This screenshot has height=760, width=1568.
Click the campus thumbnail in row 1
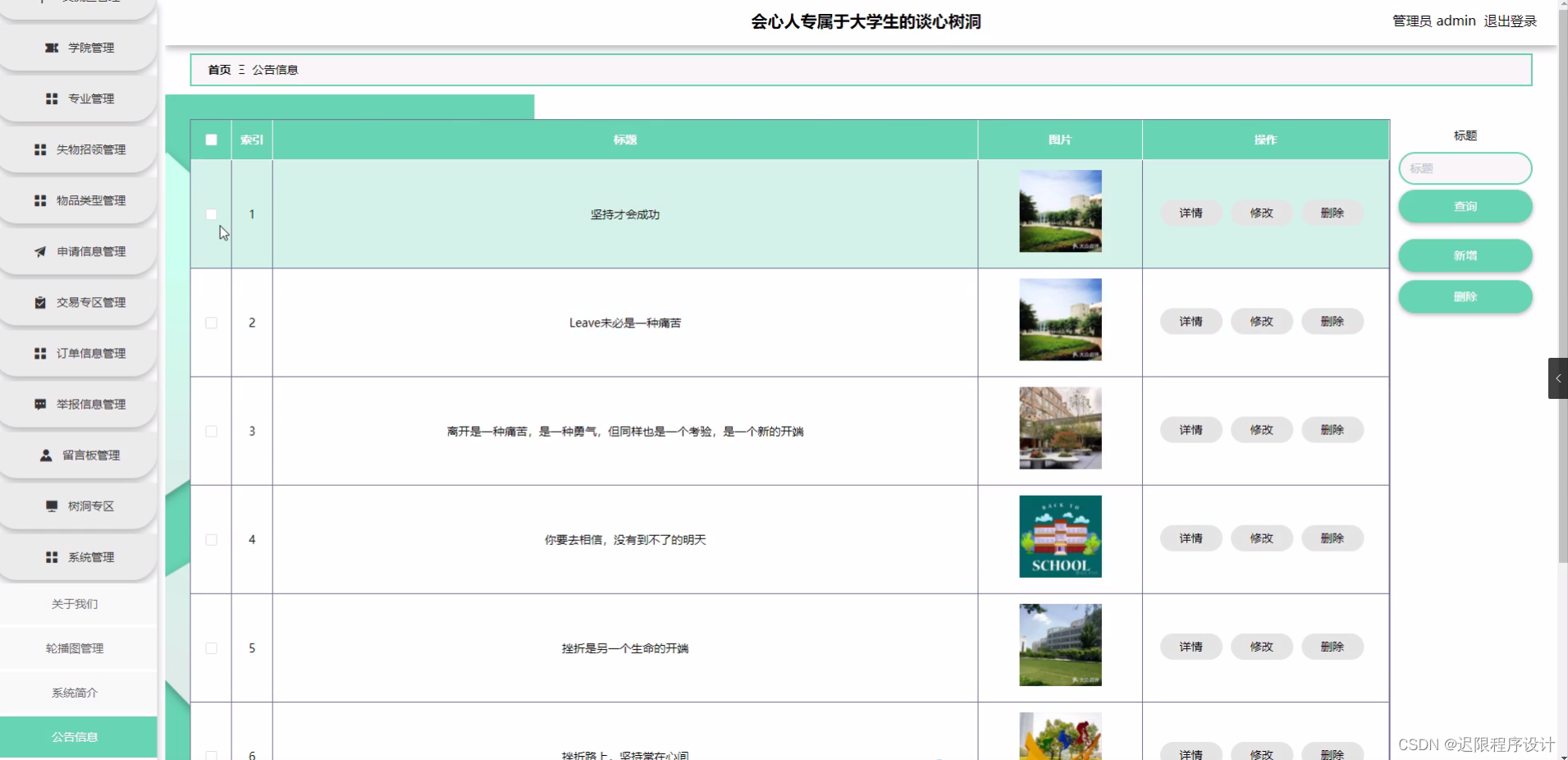1060,211
